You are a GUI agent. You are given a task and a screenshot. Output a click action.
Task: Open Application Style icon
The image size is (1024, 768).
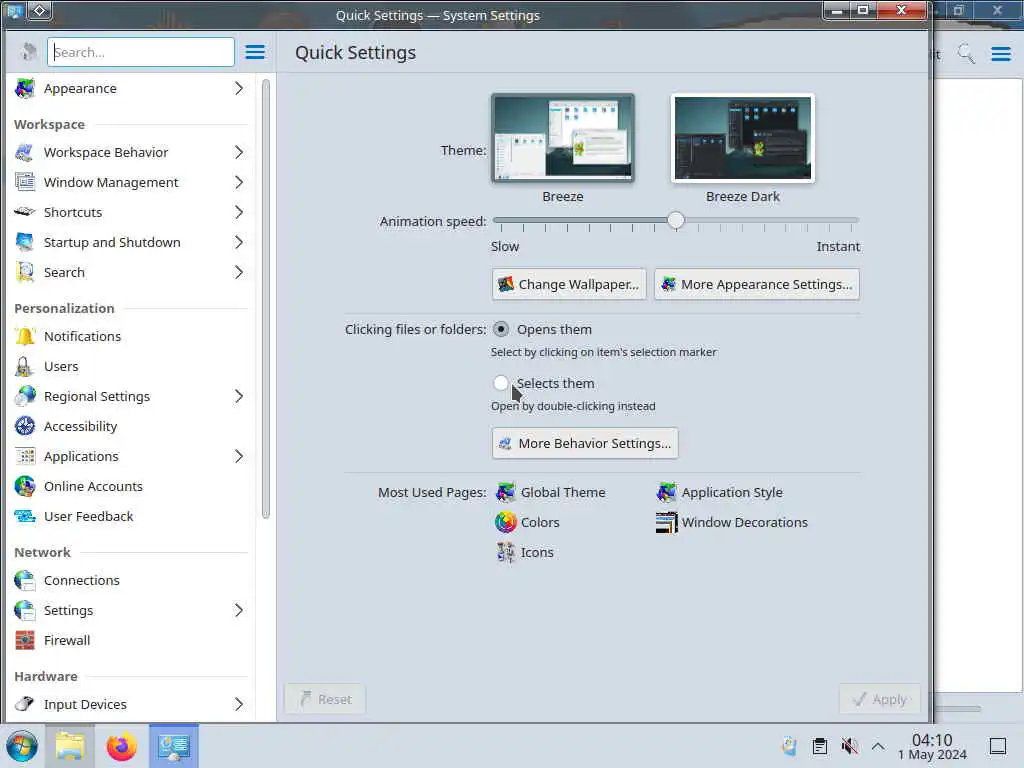(x=666, y=492)
